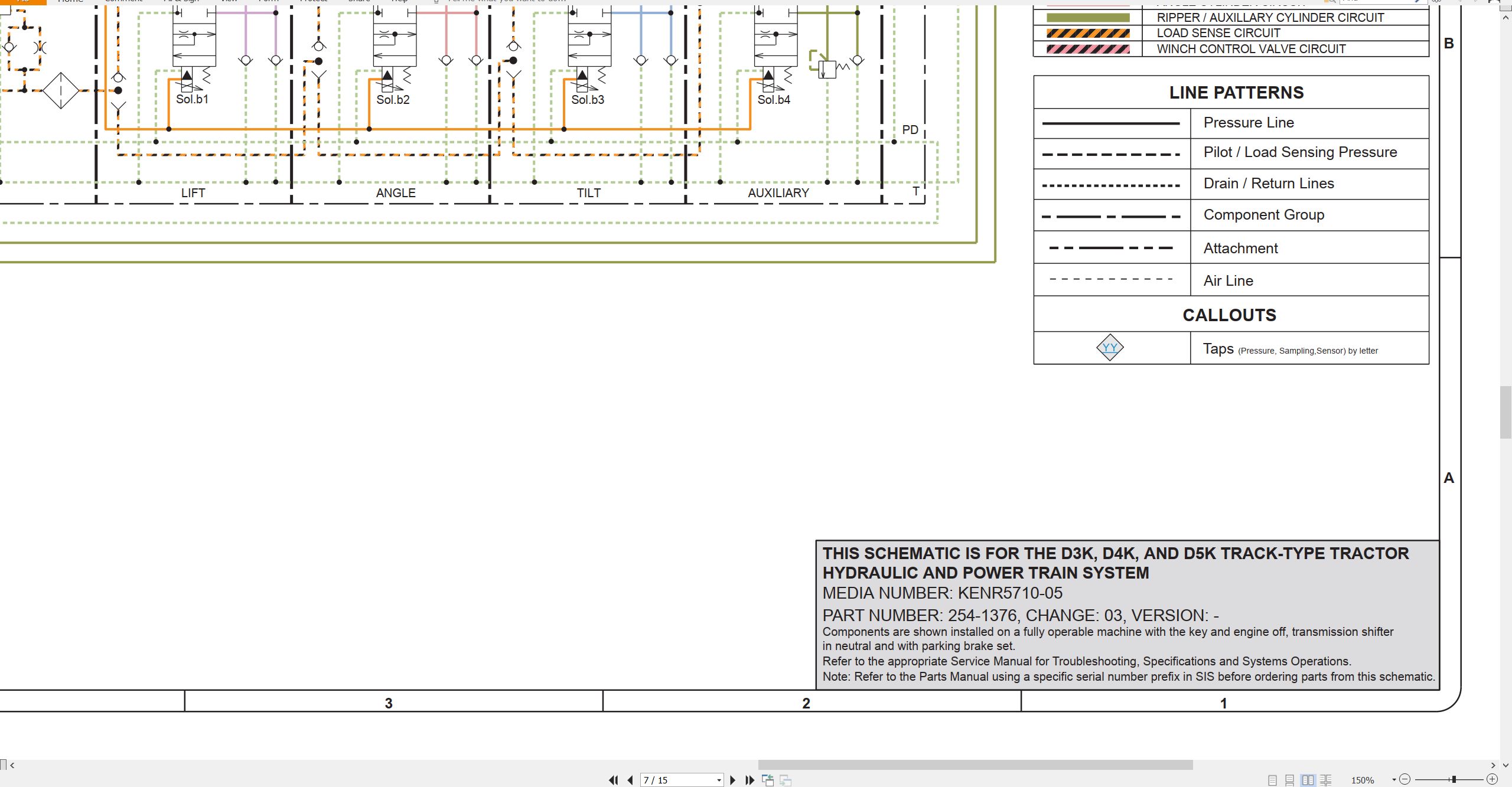Open the page number dropdown
Screen dimensions: 1512x787
[719, 781]
